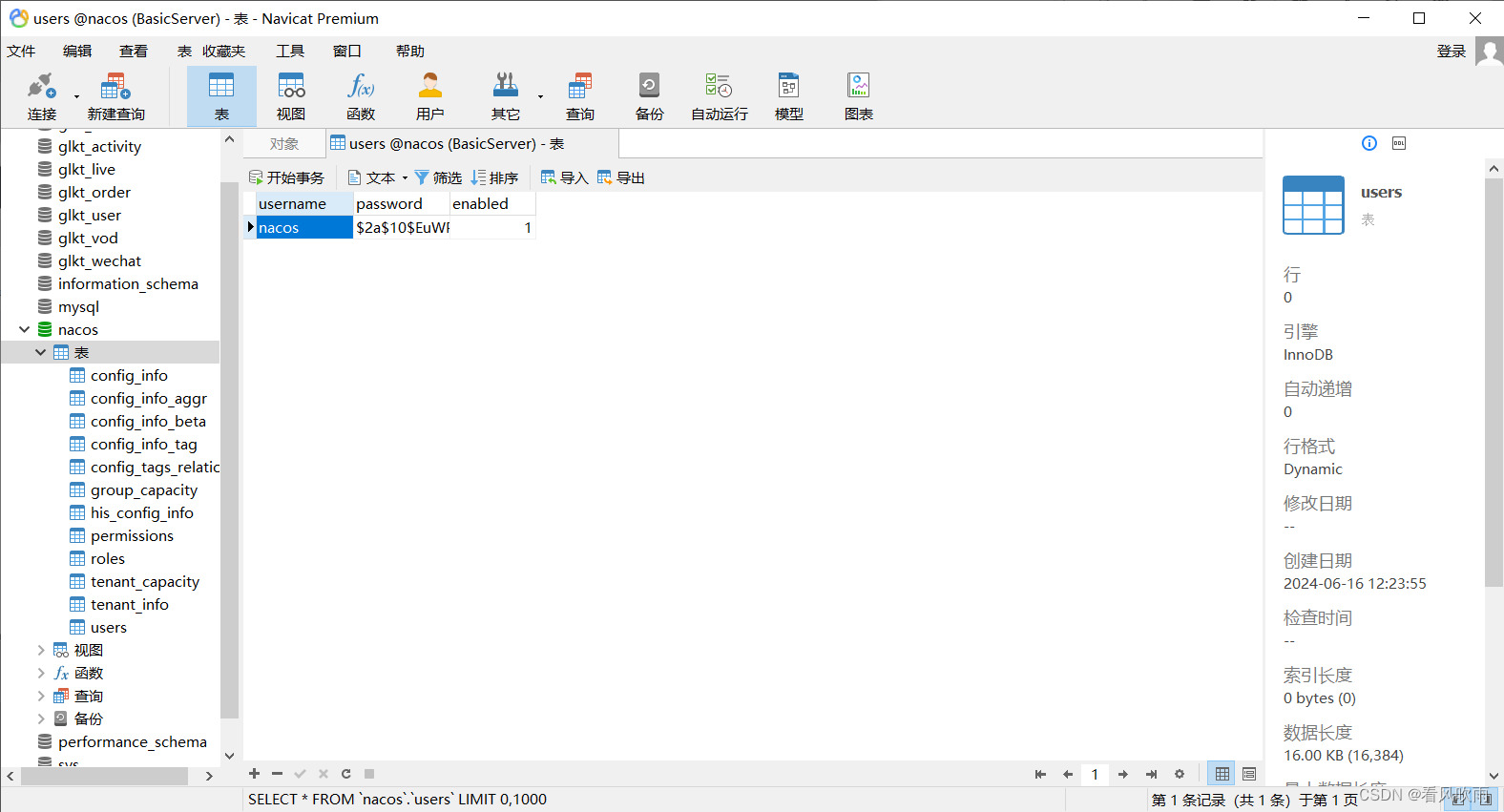Refresh table data icon
The image size is (1504, 812).
pyautogui.click(x=346, y=774)
